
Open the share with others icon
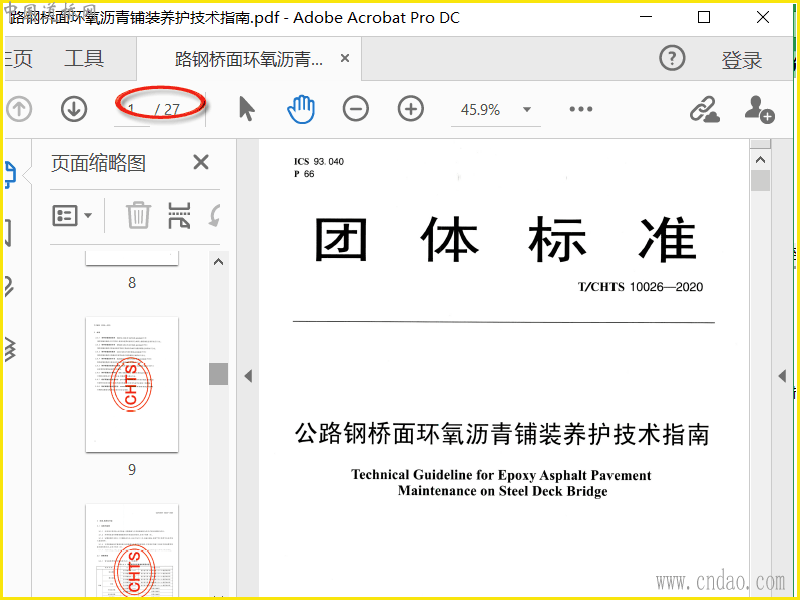tap(759, 109)
